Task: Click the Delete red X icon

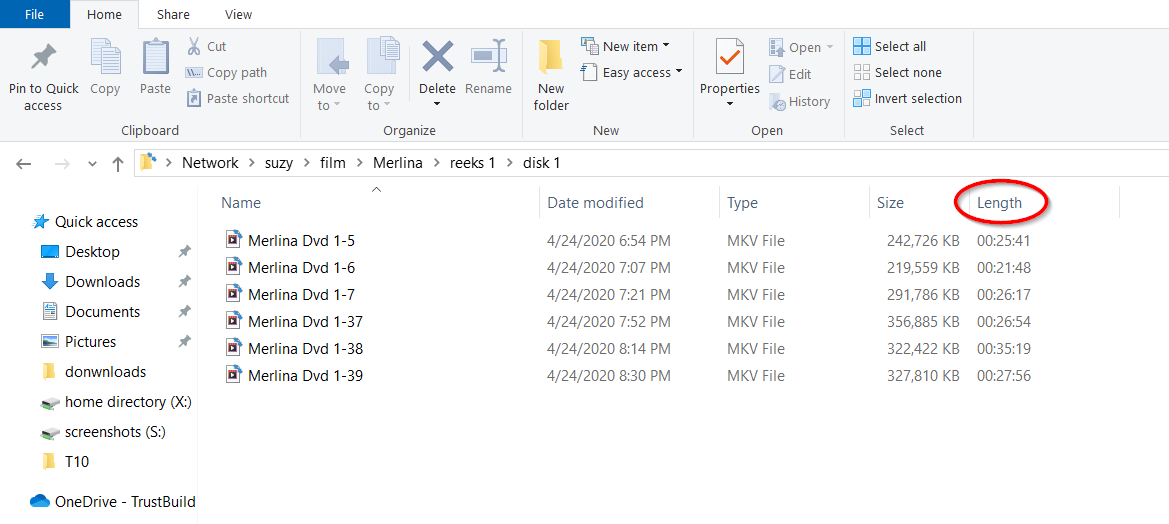Action: pyautogui.click(x=437, y=57)
